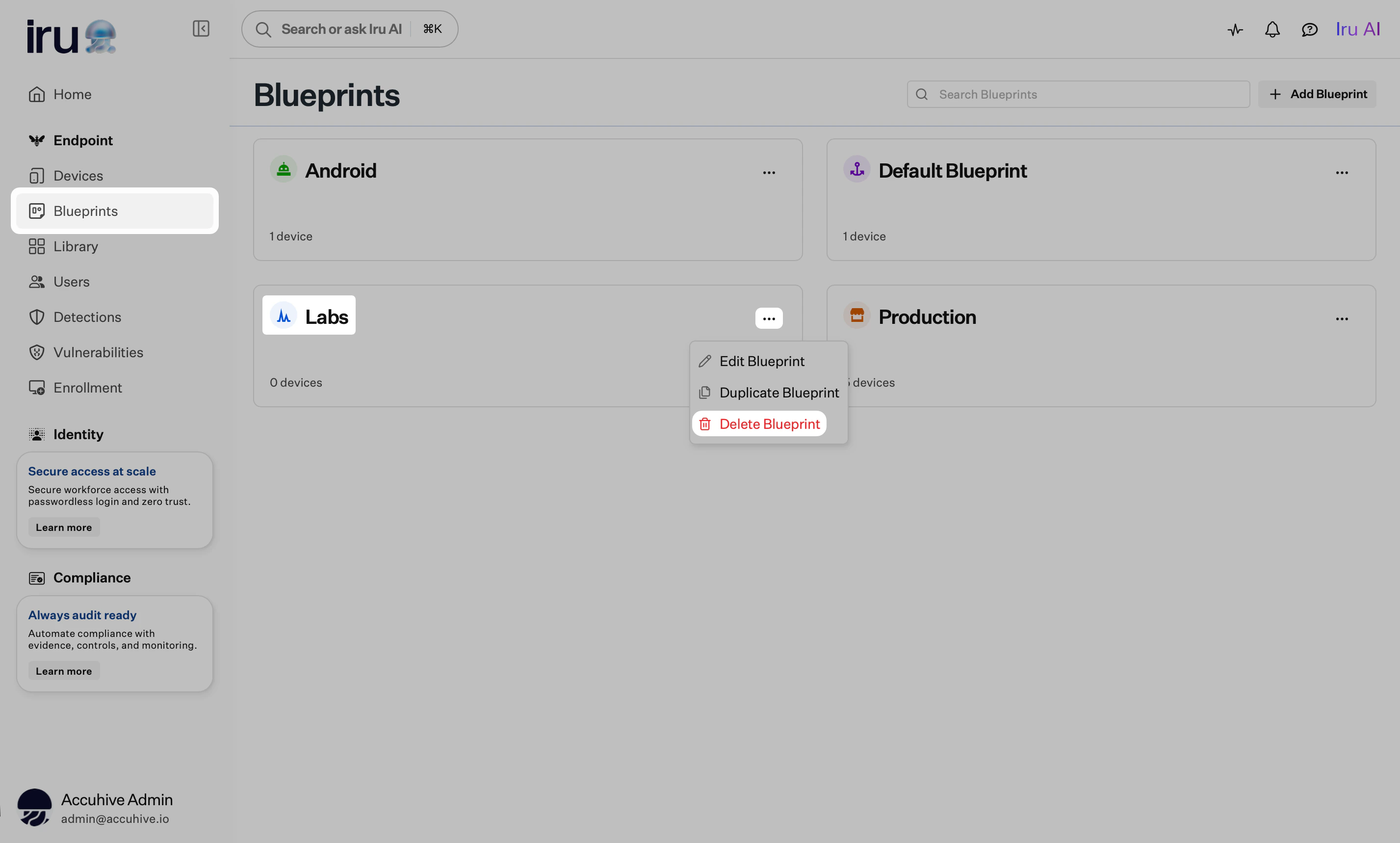The height and width of the screenshot is (843, 1400).
Task: Open the help chat bubble icon
Action: tap(1309, 29)
